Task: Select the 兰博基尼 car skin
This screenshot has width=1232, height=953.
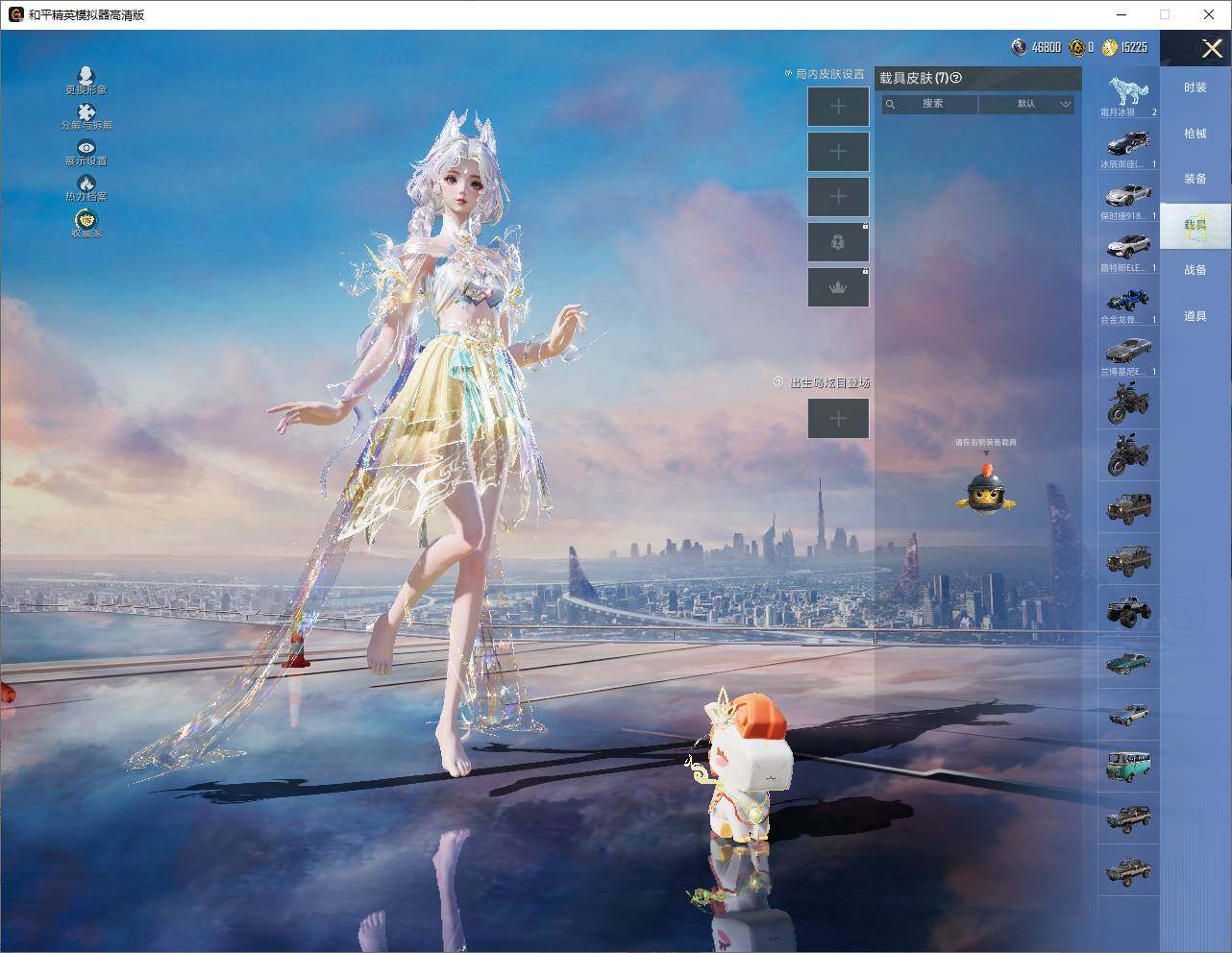Action: click(x=1128, y=353)
